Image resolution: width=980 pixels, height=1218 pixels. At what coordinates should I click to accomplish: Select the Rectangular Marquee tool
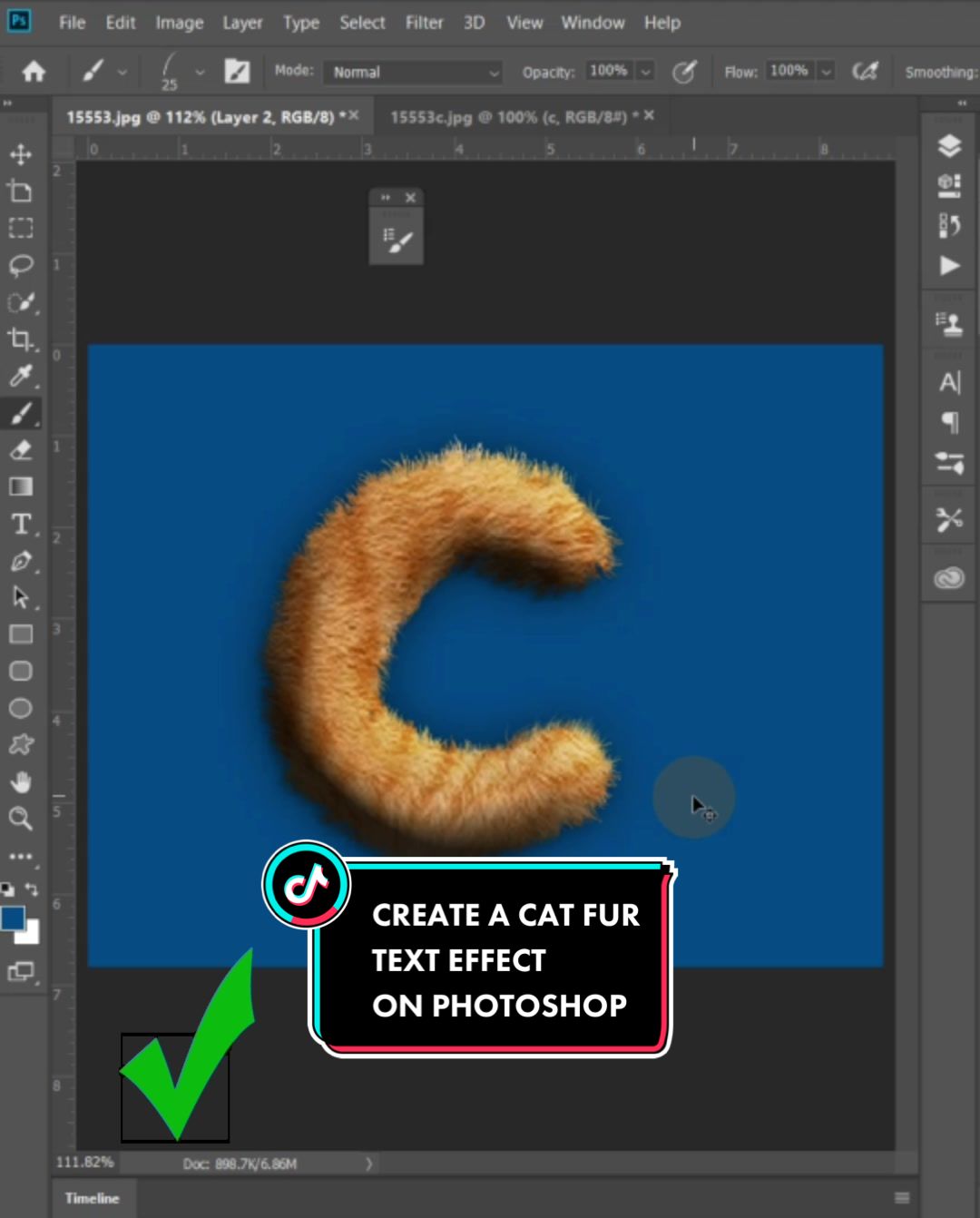pyautogui.click(x=21, y=228)
